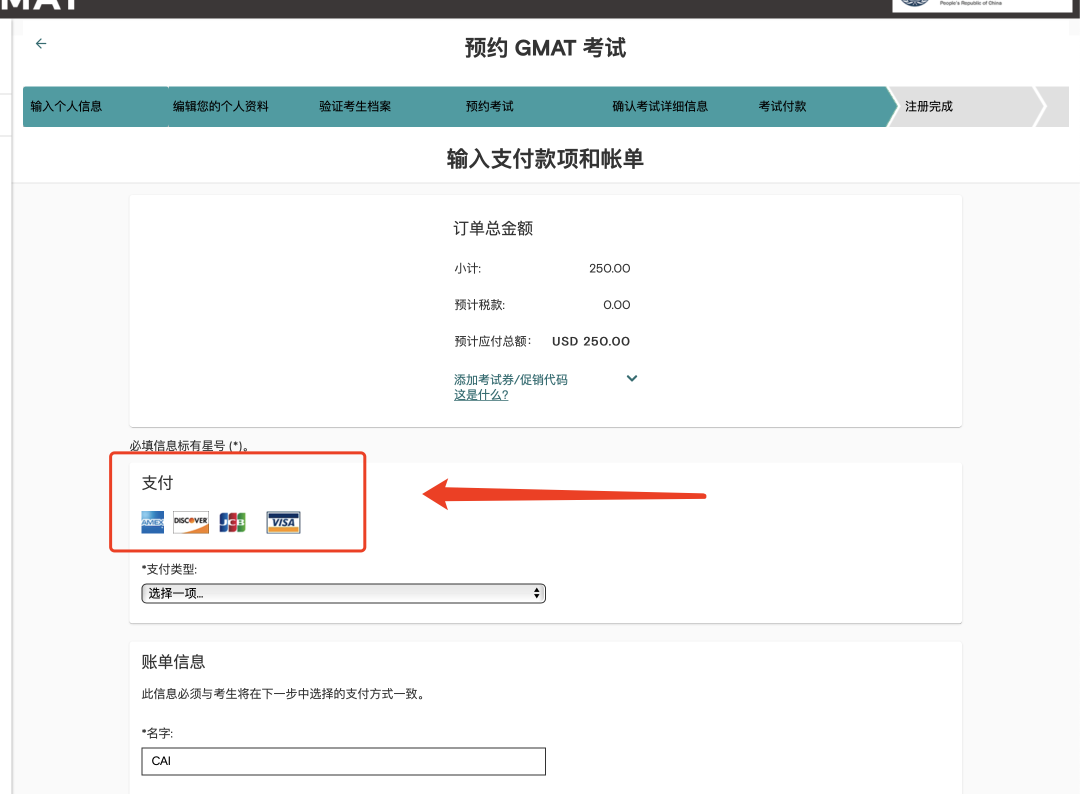
Task: Open the 确认考试详细信息 step
Action: [x=660, y=106]
